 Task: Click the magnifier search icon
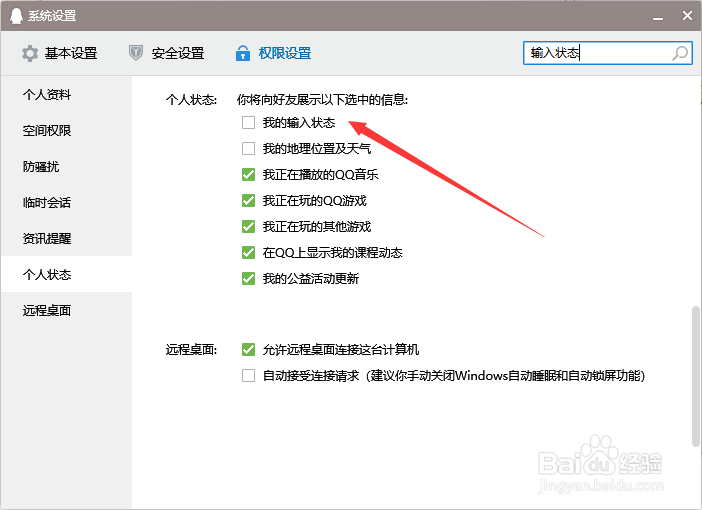(x=680, y=53)
